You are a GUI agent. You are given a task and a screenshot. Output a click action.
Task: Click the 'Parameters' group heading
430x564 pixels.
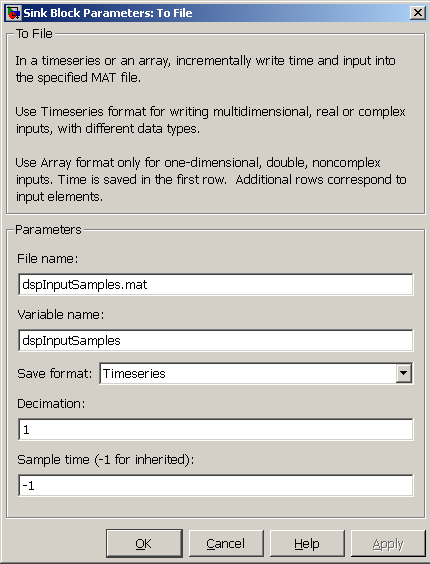tap(48, 229)
